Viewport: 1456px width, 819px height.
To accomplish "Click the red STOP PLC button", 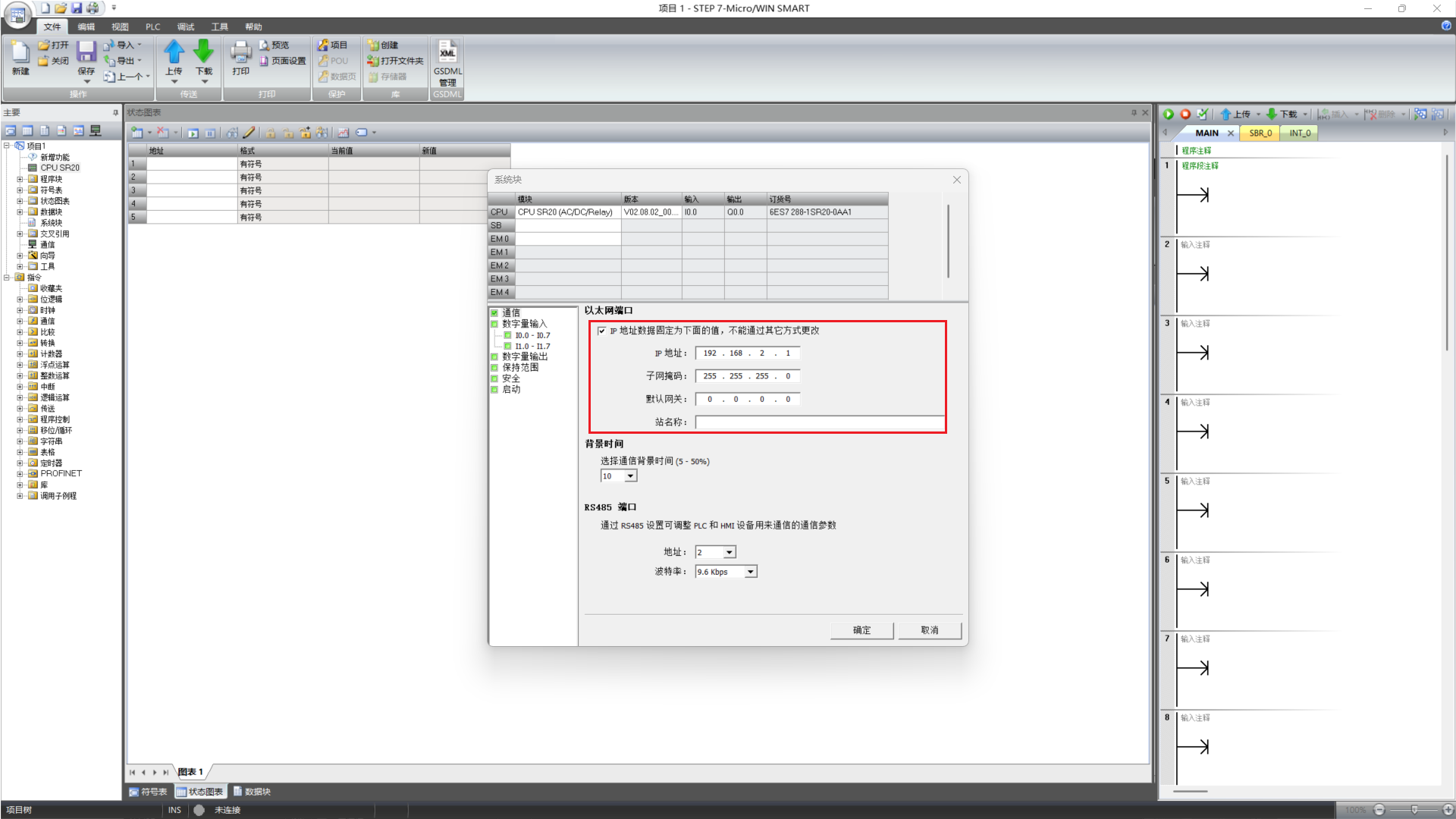I will click(x=1185, y=114).
